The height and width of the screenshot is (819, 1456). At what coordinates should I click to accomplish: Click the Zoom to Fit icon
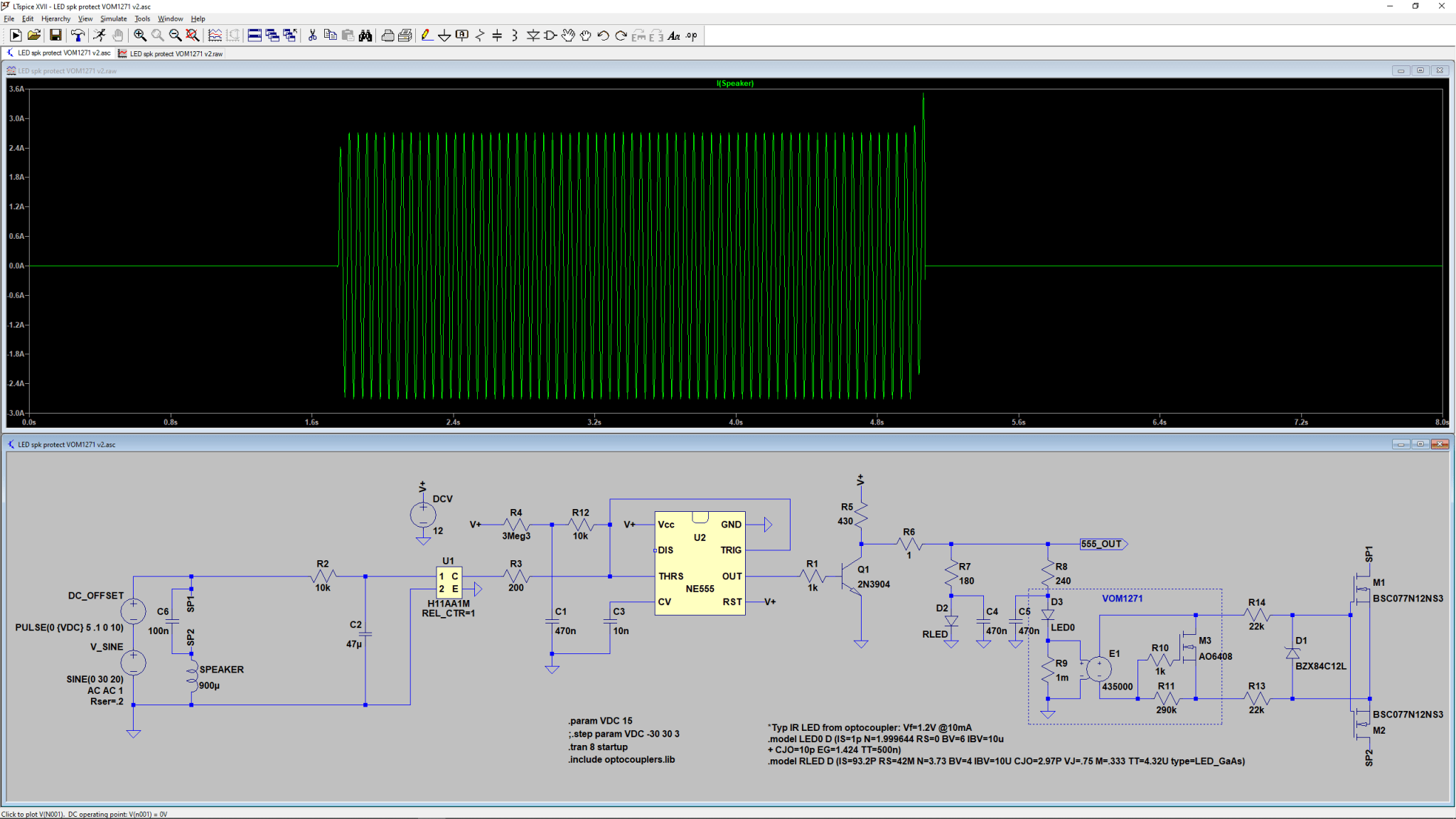[193, 36]
